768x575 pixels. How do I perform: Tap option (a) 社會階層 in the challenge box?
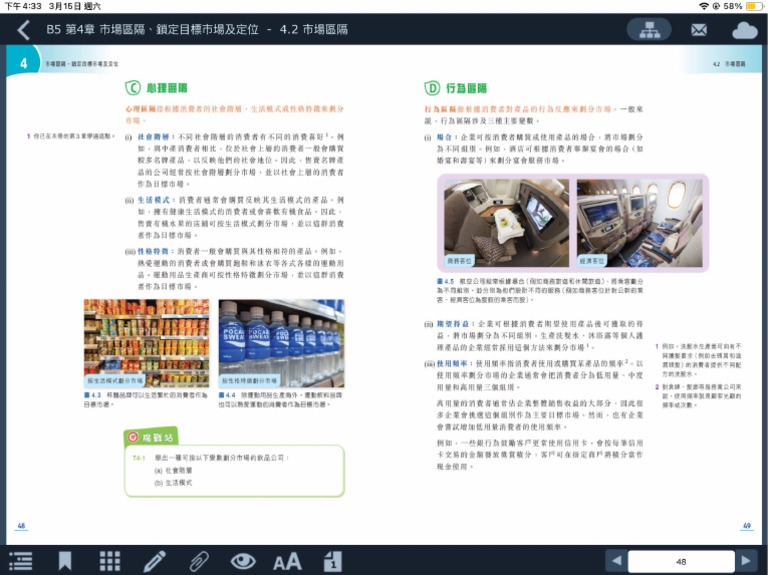(173, 470)
